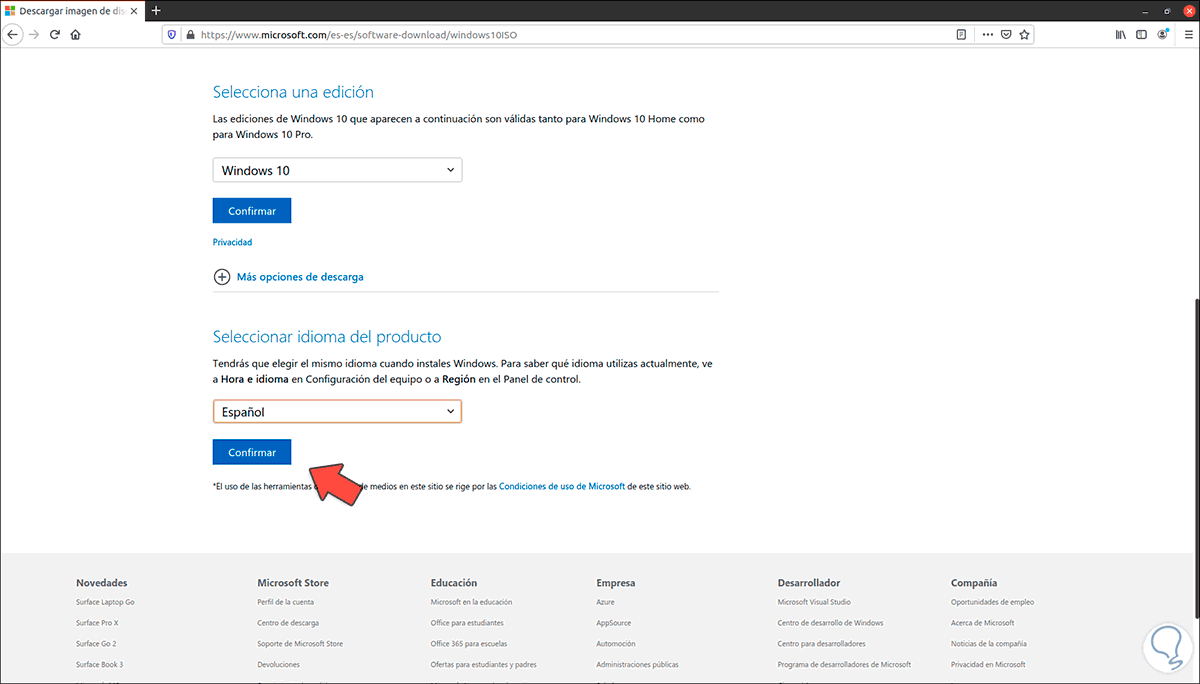Open the Firefox account menu
Screen dimensions: 1200x684
coord(1162,33)
